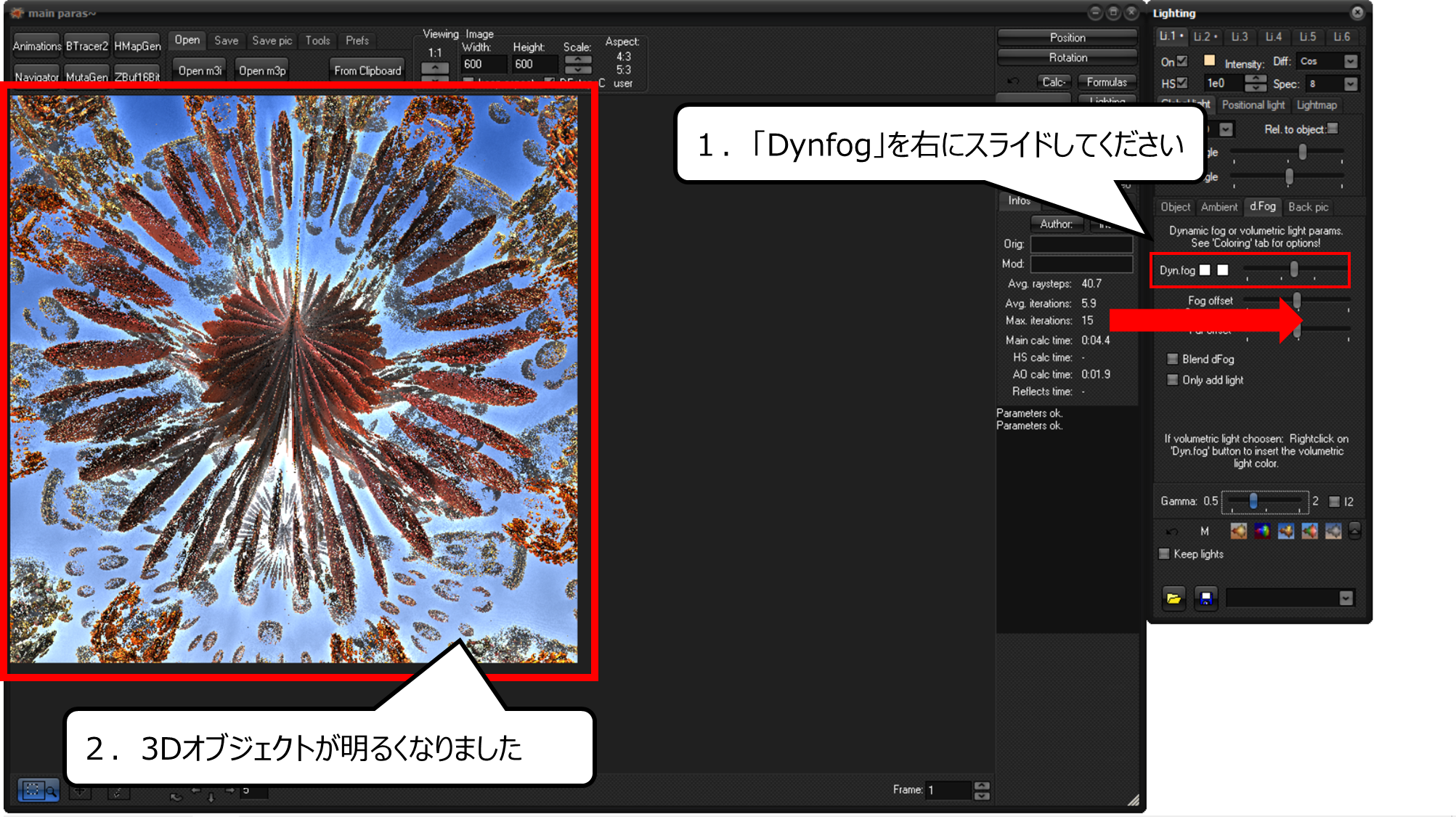Select the Li.3 light tab

pyautogui.click(x=1239, y=36)
